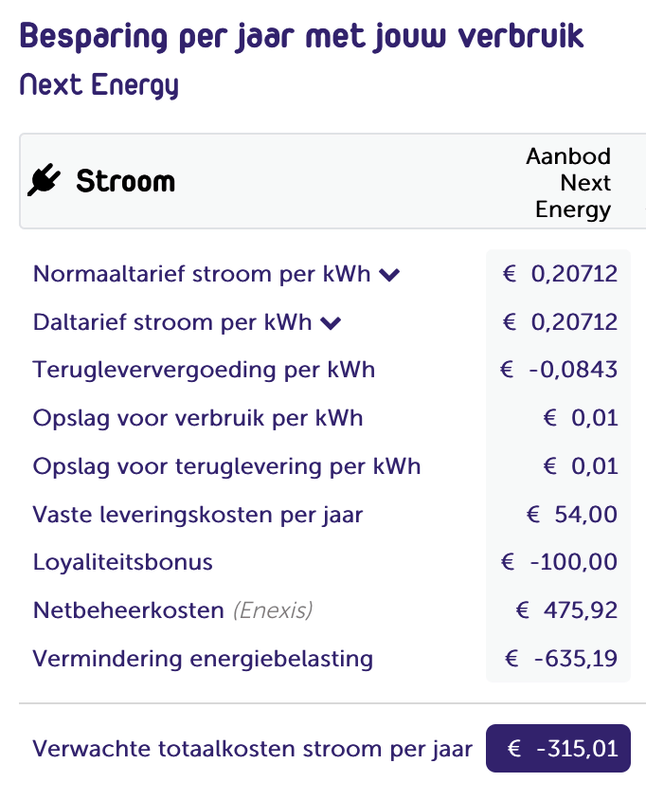
Task: Click the Opslag voor verbruik per kWh label
Action: (x=198, y=418)
